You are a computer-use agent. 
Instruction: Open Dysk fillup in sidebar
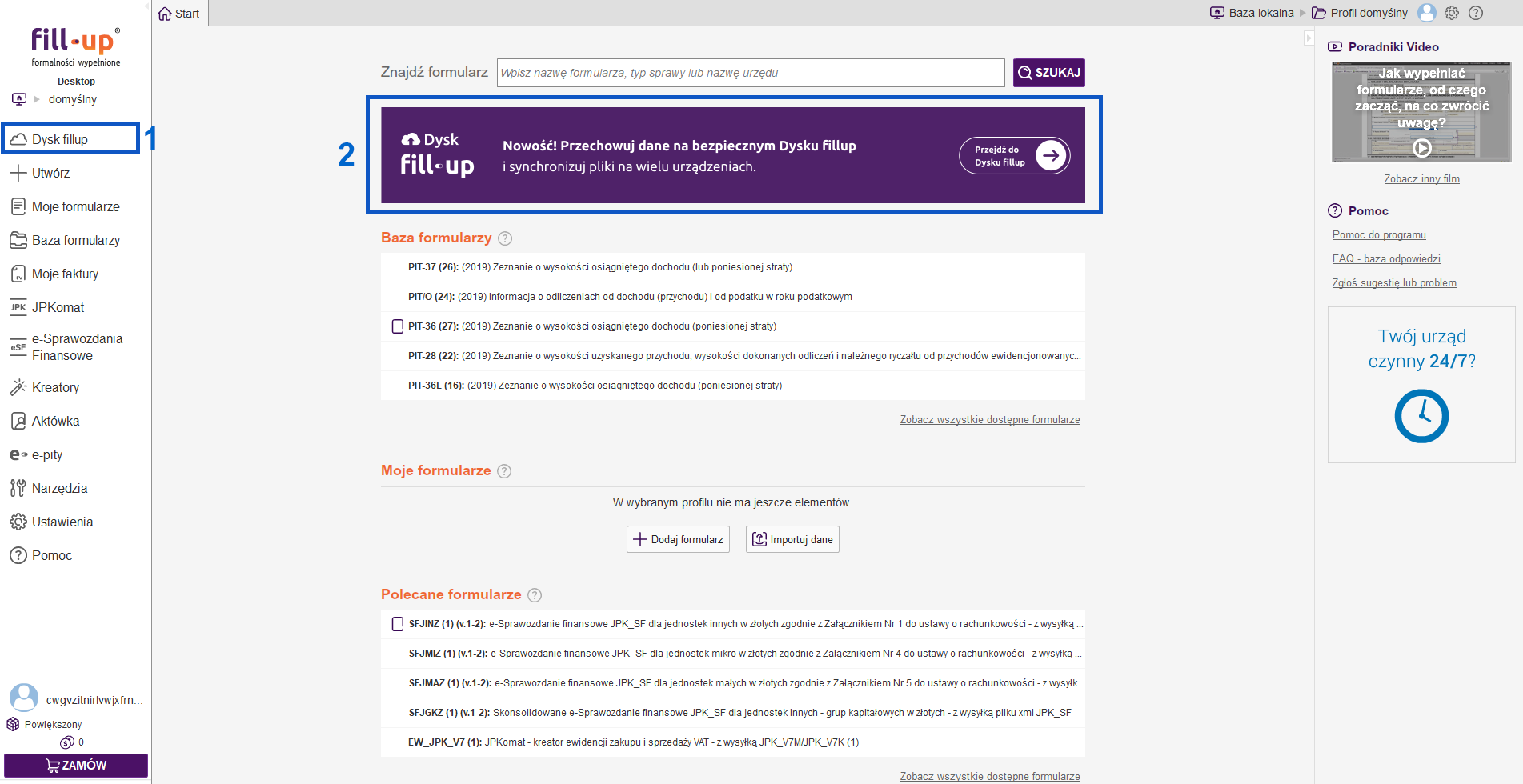70,138
